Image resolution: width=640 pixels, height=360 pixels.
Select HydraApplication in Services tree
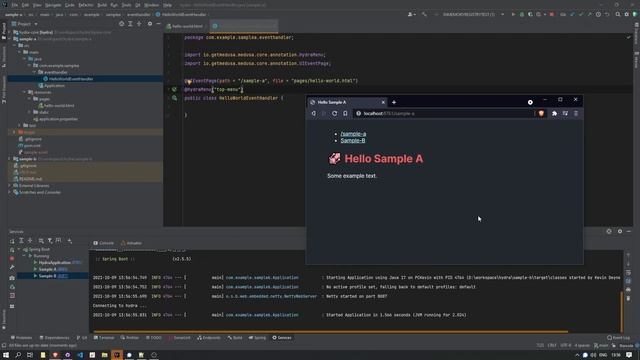click(54, 263)
